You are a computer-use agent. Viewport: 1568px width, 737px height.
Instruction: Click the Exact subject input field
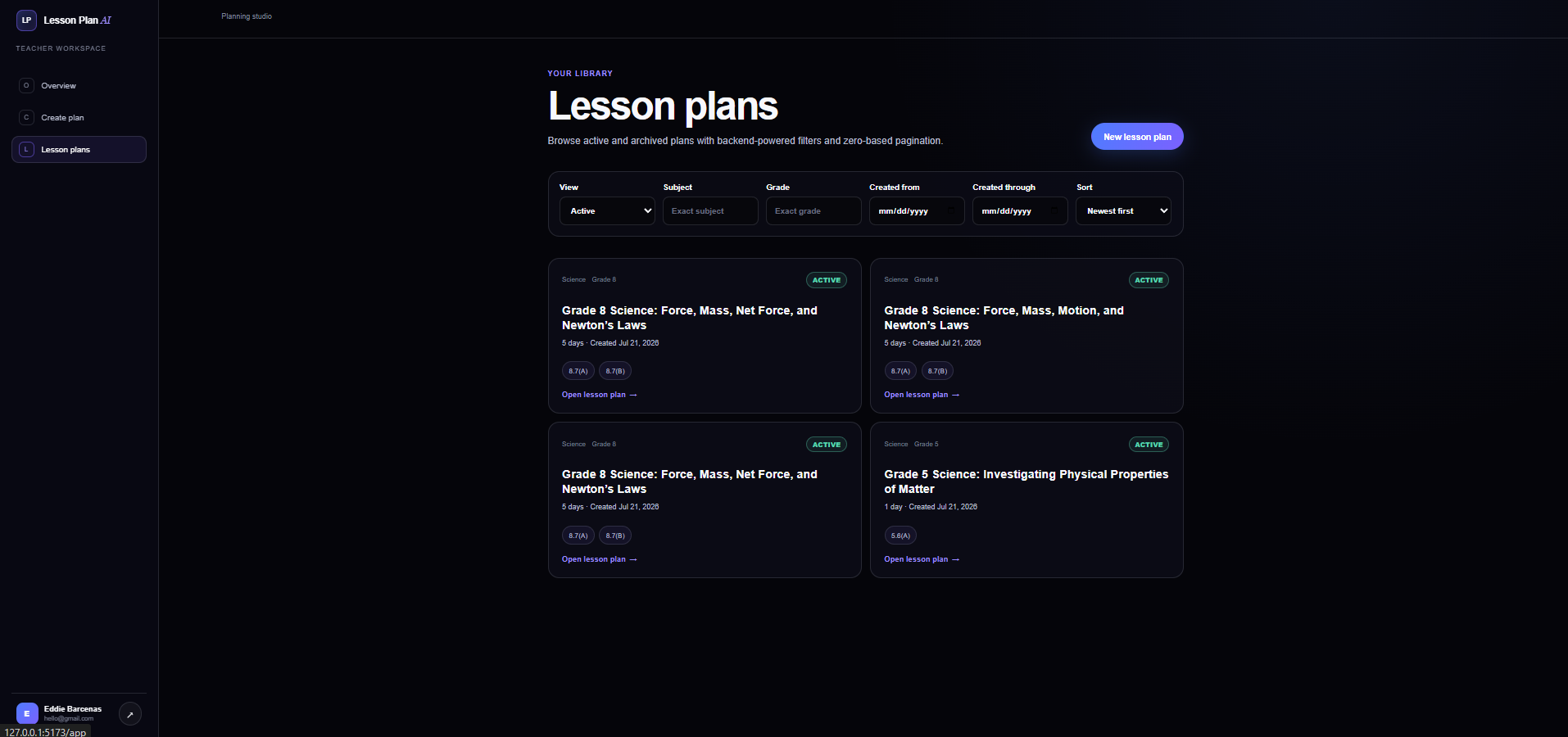[710, 210]
